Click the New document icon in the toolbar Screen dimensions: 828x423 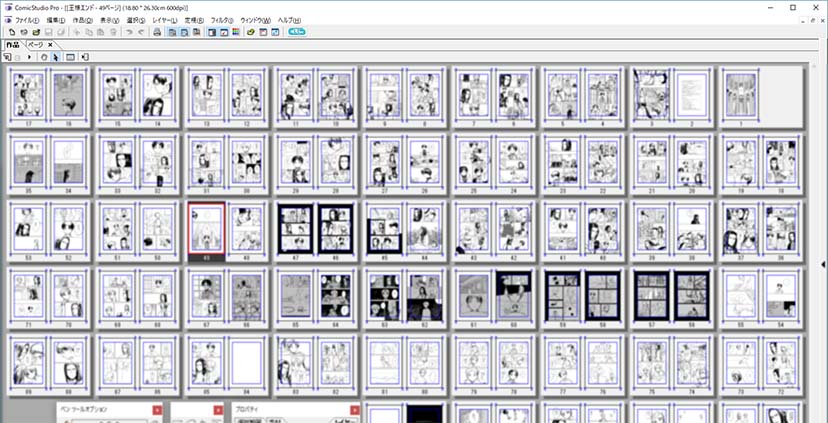click(x=12, y=32)
